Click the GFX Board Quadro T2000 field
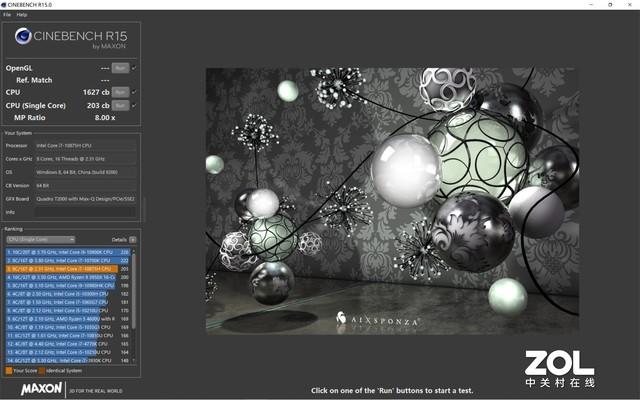The width and height of the screenshot is (640, 400). [85, 199]
